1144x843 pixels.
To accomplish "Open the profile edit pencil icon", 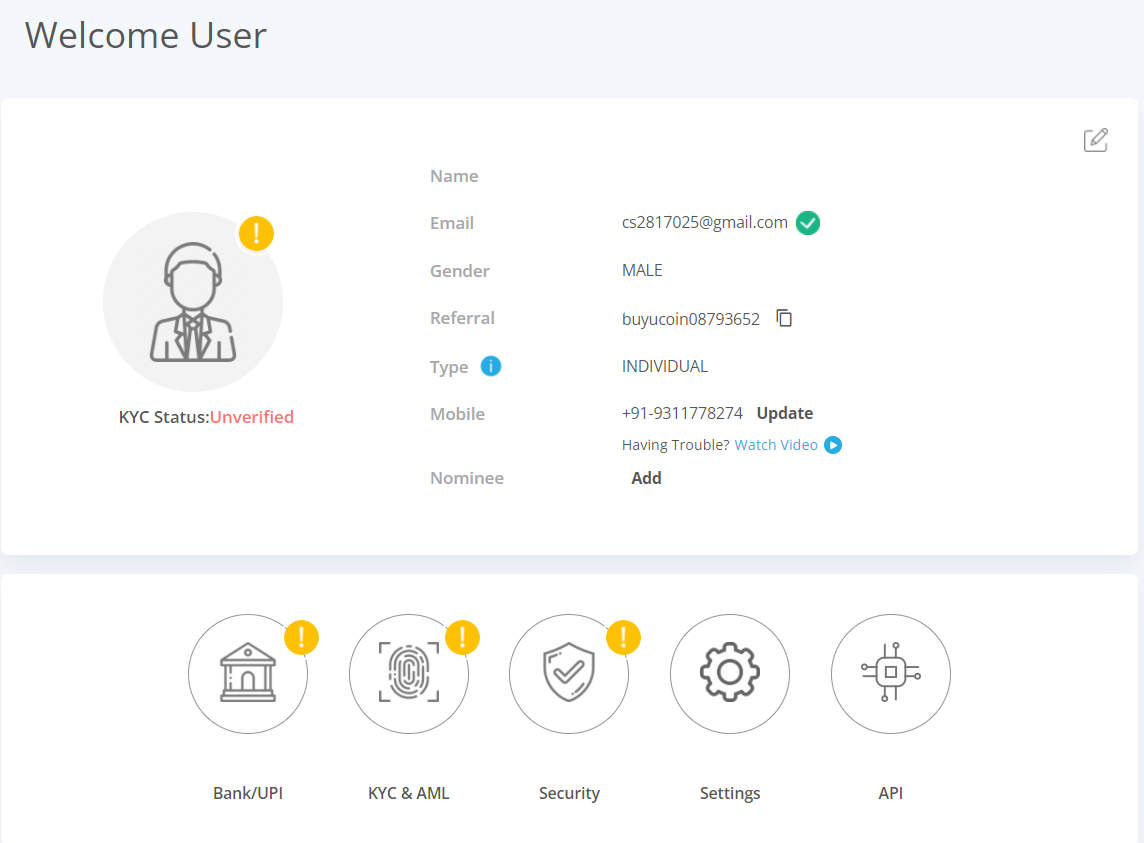I will (1095, 140).
